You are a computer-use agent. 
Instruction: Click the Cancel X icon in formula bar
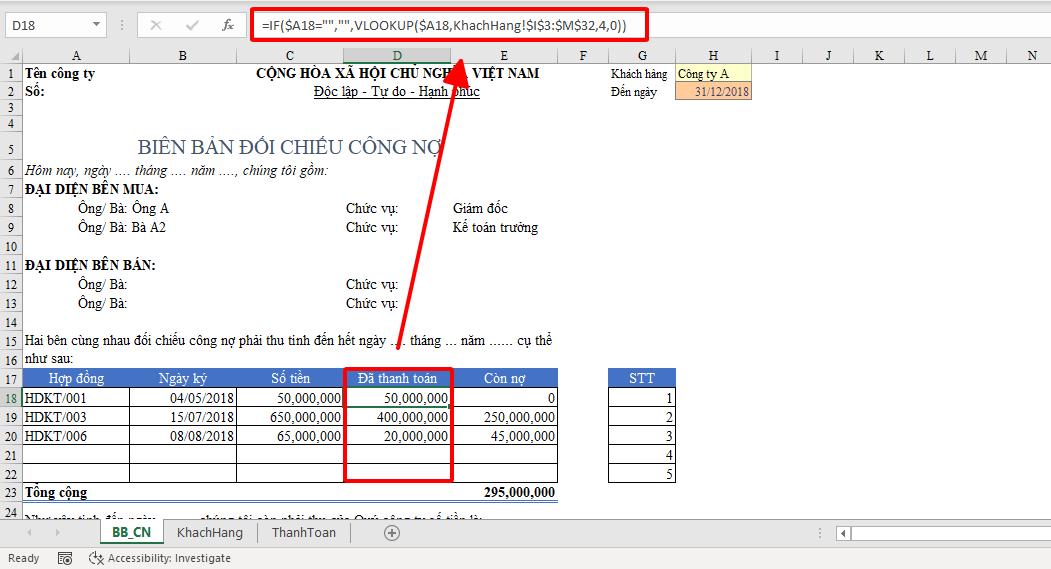(156, 25)
